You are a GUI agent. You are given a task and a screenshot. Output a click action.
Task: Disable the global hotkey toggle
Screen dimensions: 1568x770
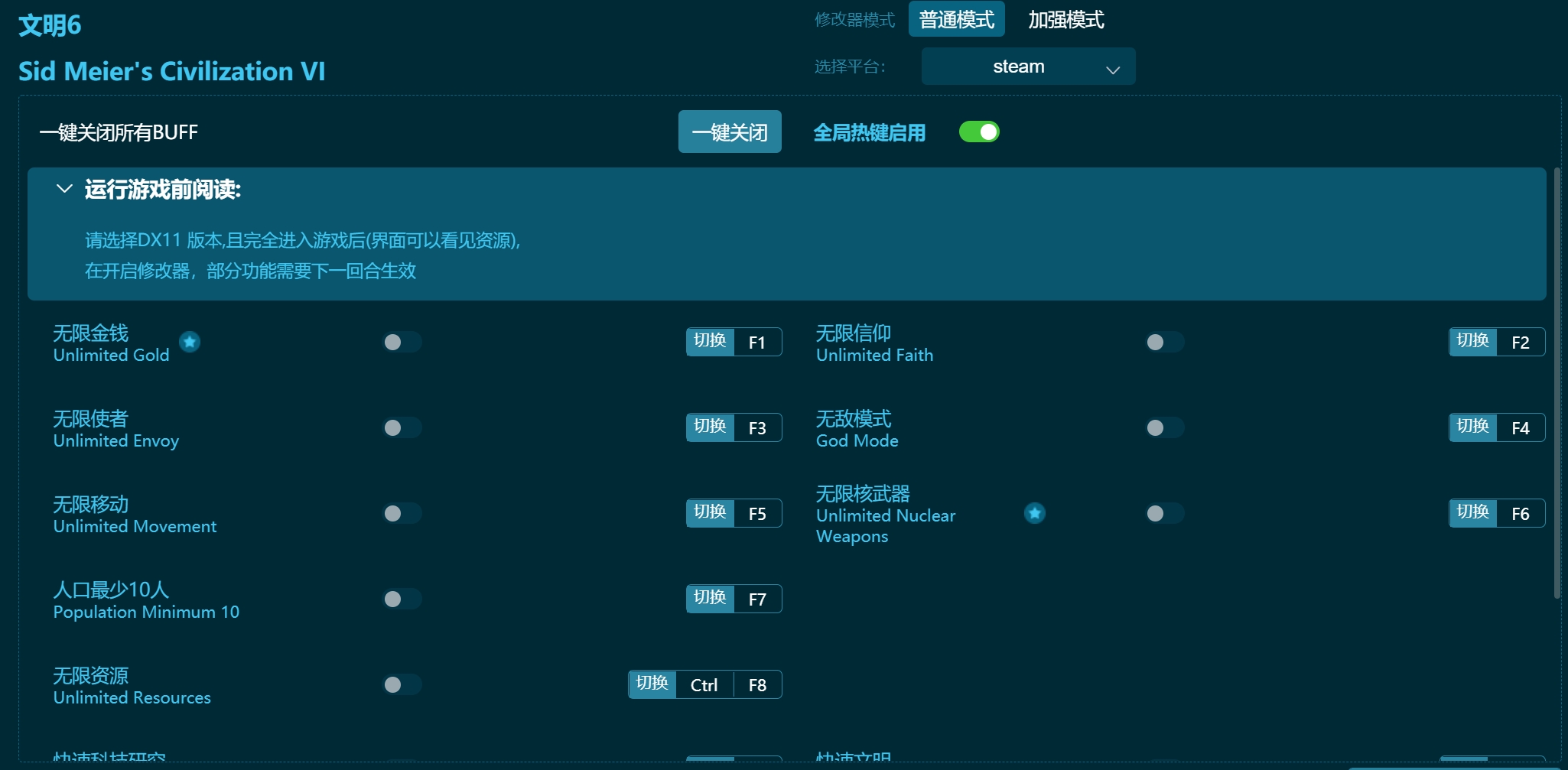(x=979, y=132)
